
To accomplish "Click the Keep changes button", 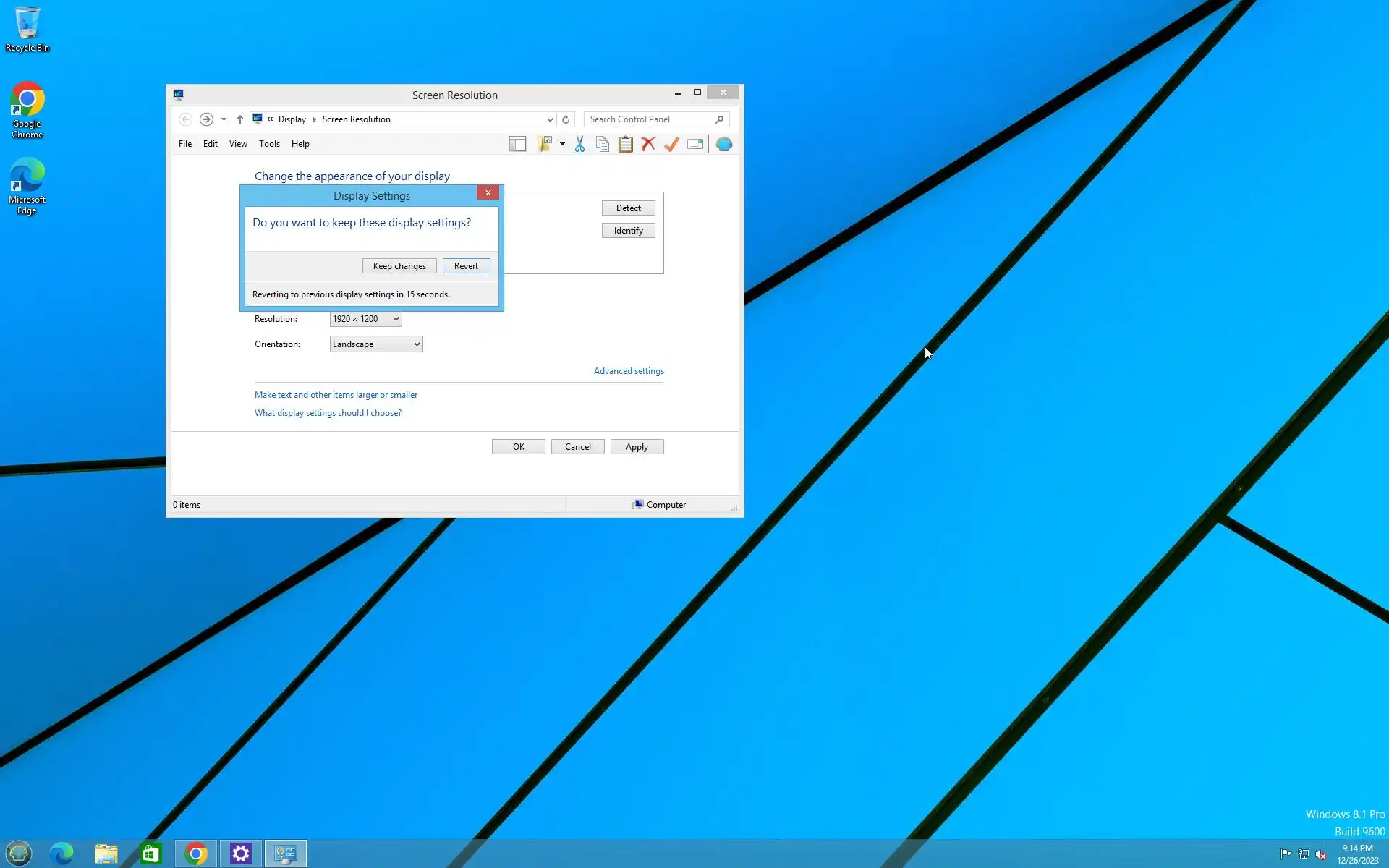I will (399, 266).
